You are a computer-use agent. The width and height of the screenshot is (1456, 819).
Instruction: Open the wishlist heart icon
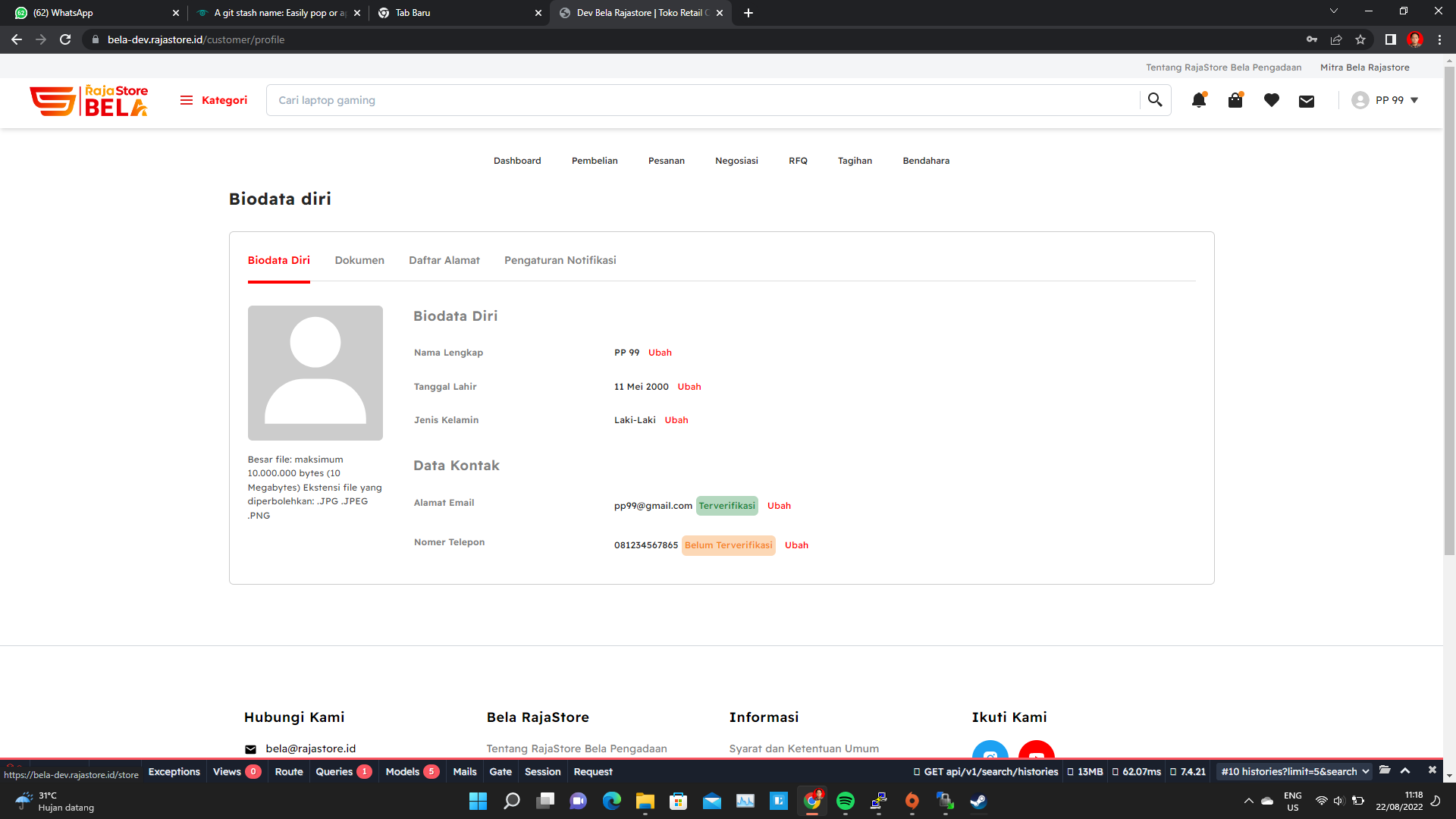1272,100
